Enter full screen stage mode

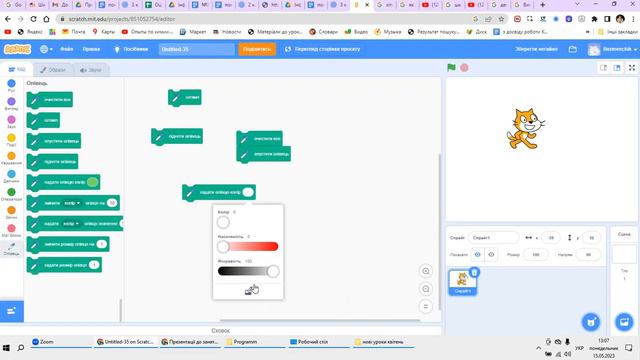[632, 68]
